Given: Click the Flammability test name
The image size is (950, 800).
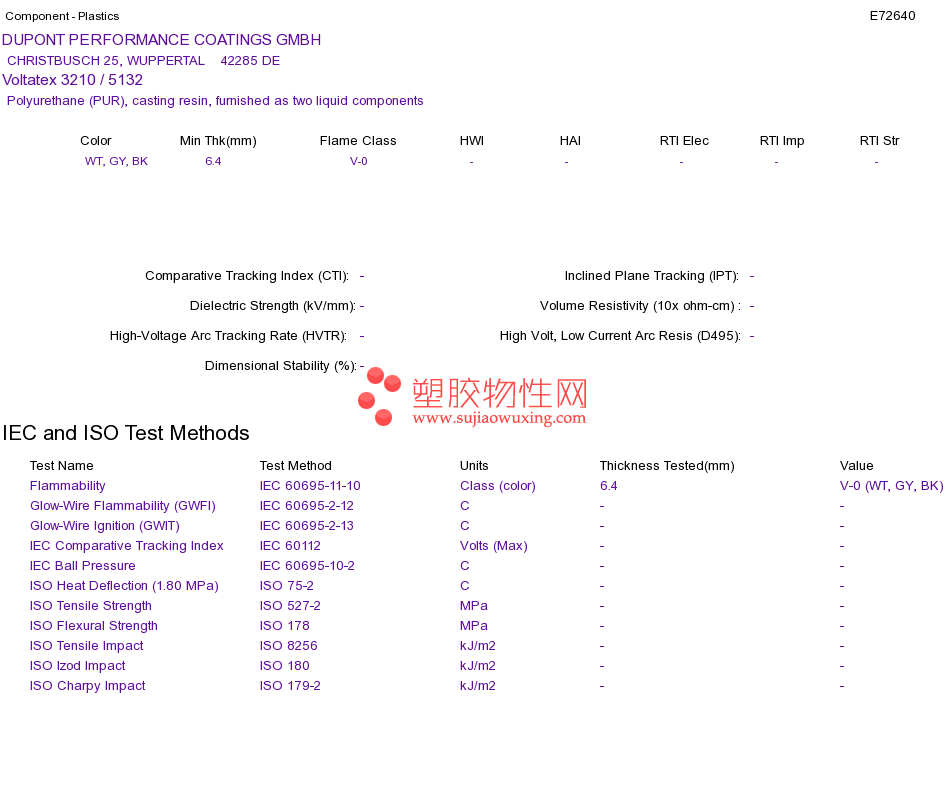Looking at the screenshot, I should (68, 486).
